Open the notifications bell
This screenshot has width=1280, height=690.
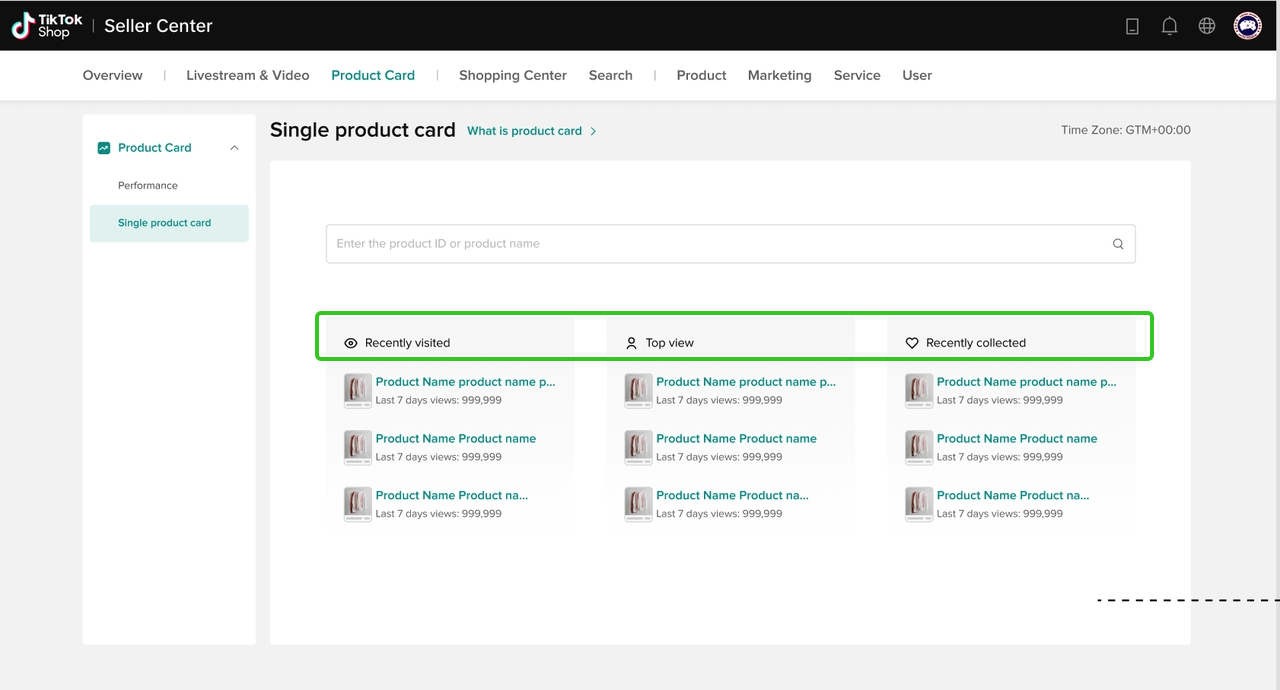click(x=1169, y=27)
